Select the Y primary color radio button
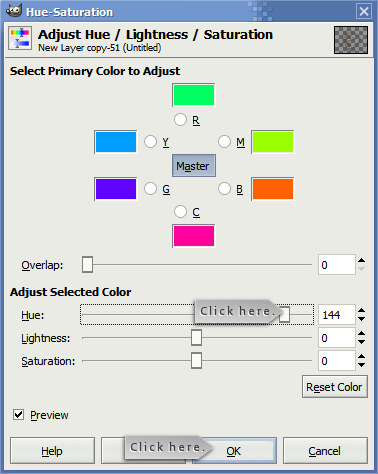This screenshot has width=378, height=474. [150, 142]
